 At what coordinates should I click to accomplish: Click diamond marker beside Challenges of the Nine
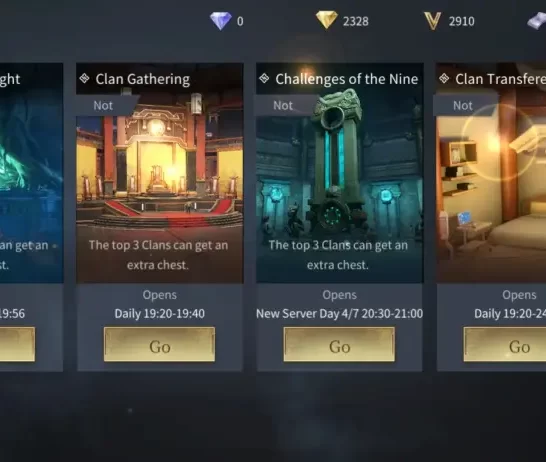pos(264,78)
